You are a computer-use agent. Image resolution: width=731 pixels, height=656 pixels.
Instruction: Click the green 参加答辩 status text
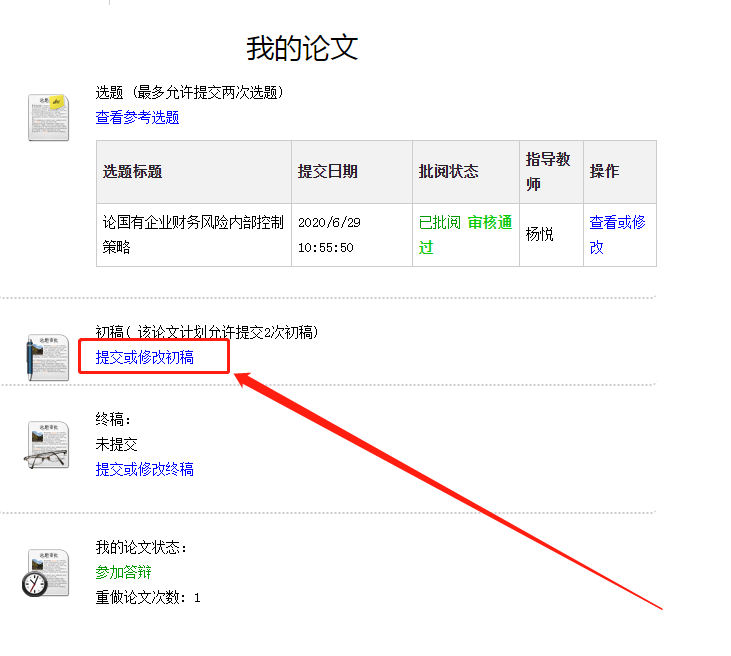pos(124,572)
